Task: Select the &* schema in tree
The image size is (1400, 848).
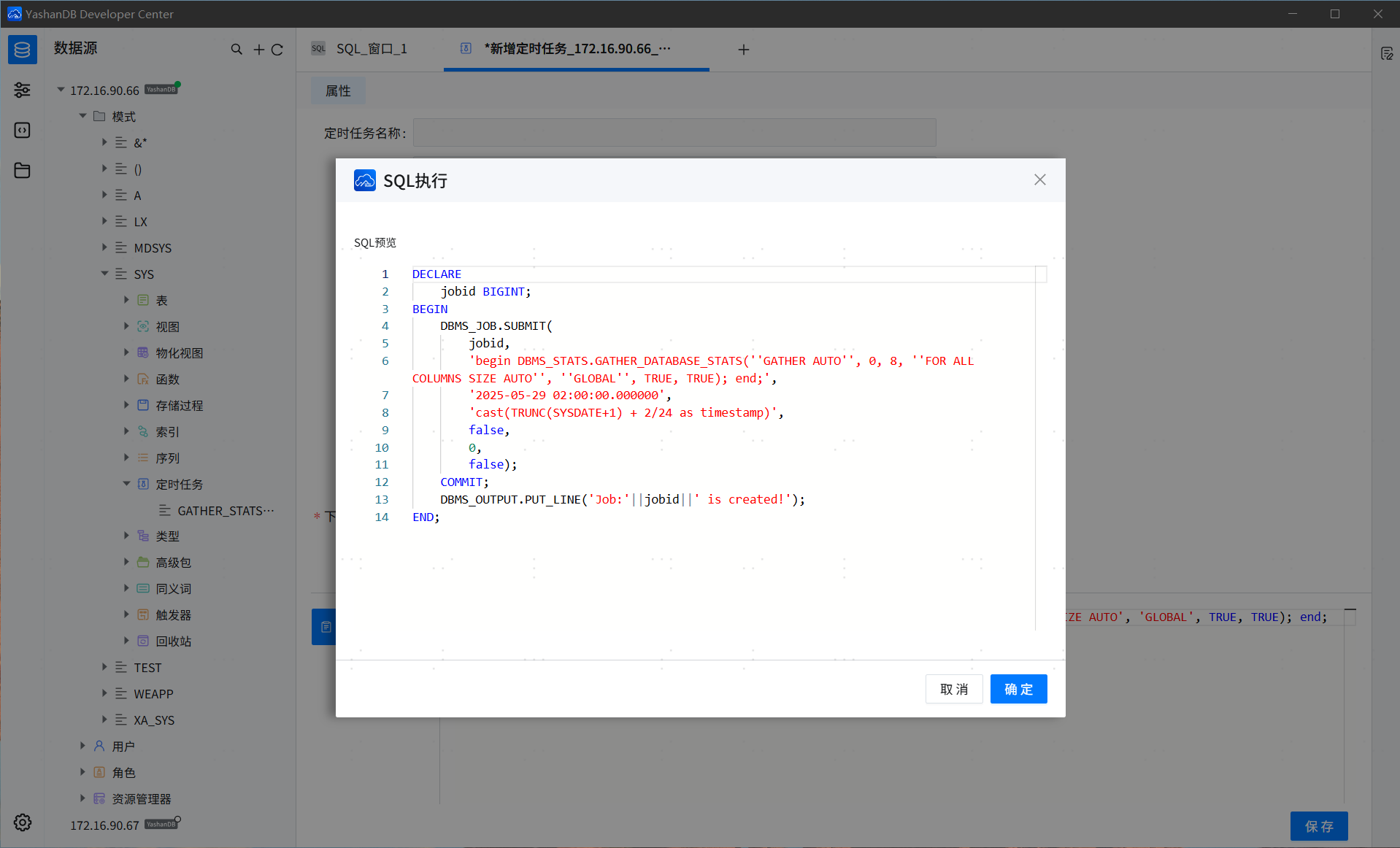Action: (x=140, y=142)
